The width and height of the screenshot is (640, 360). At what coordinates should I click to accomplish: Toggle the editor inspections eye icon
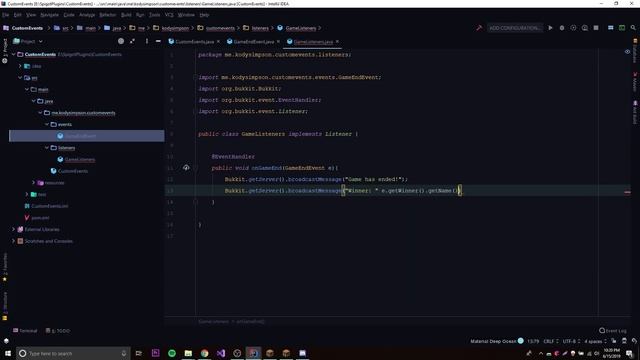point(627,52)
